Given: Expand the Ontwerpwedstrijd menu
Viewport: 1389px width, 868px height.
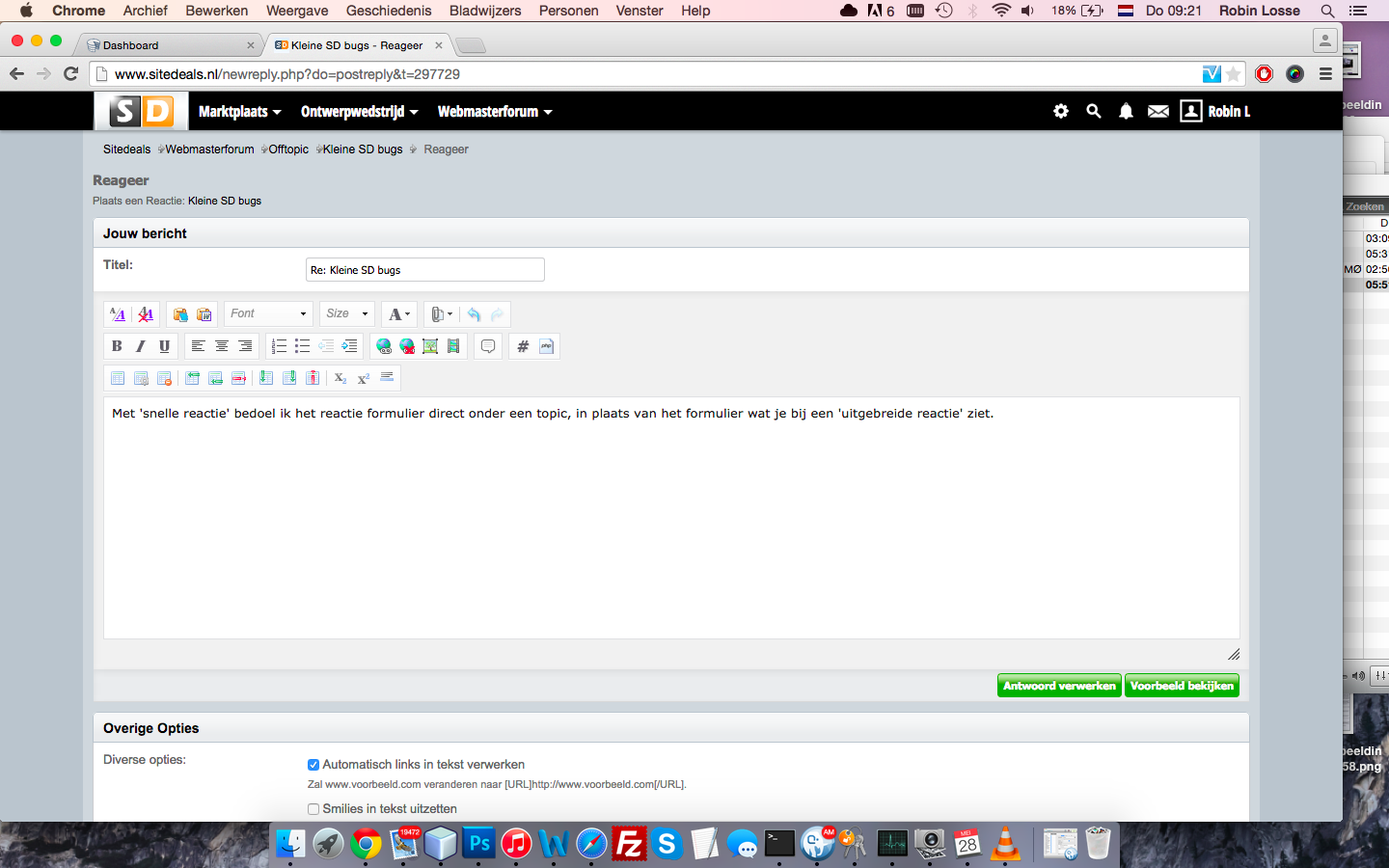Looking at the screenshot, I should [x=360, y=112].
